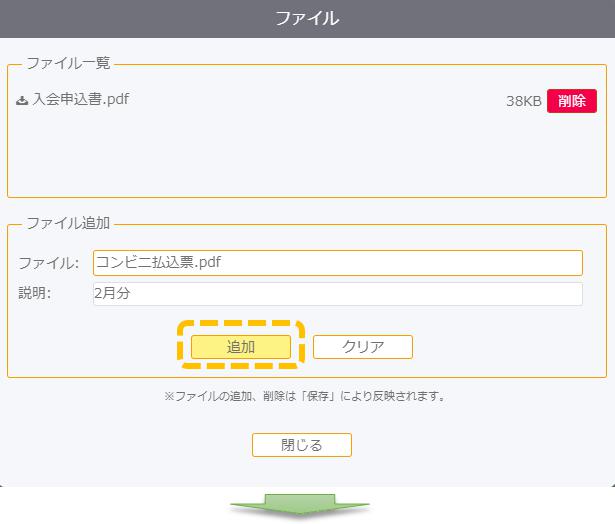Add the file with the yellow 追加 button
This screenshot has width=615, height=524.
241,347
